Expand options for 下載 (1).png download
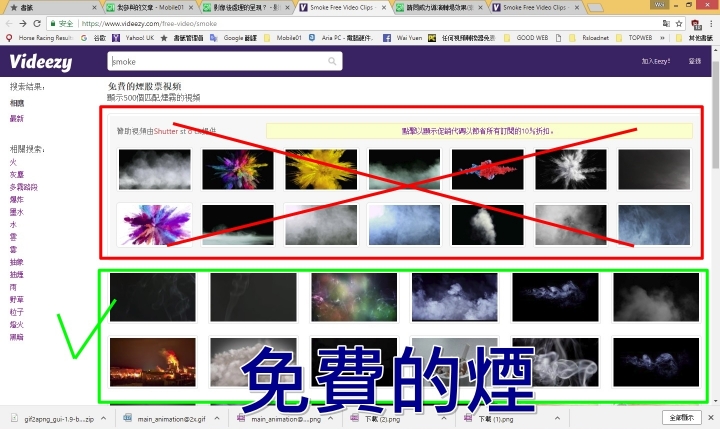720x429 pixels. click(557, 418)
